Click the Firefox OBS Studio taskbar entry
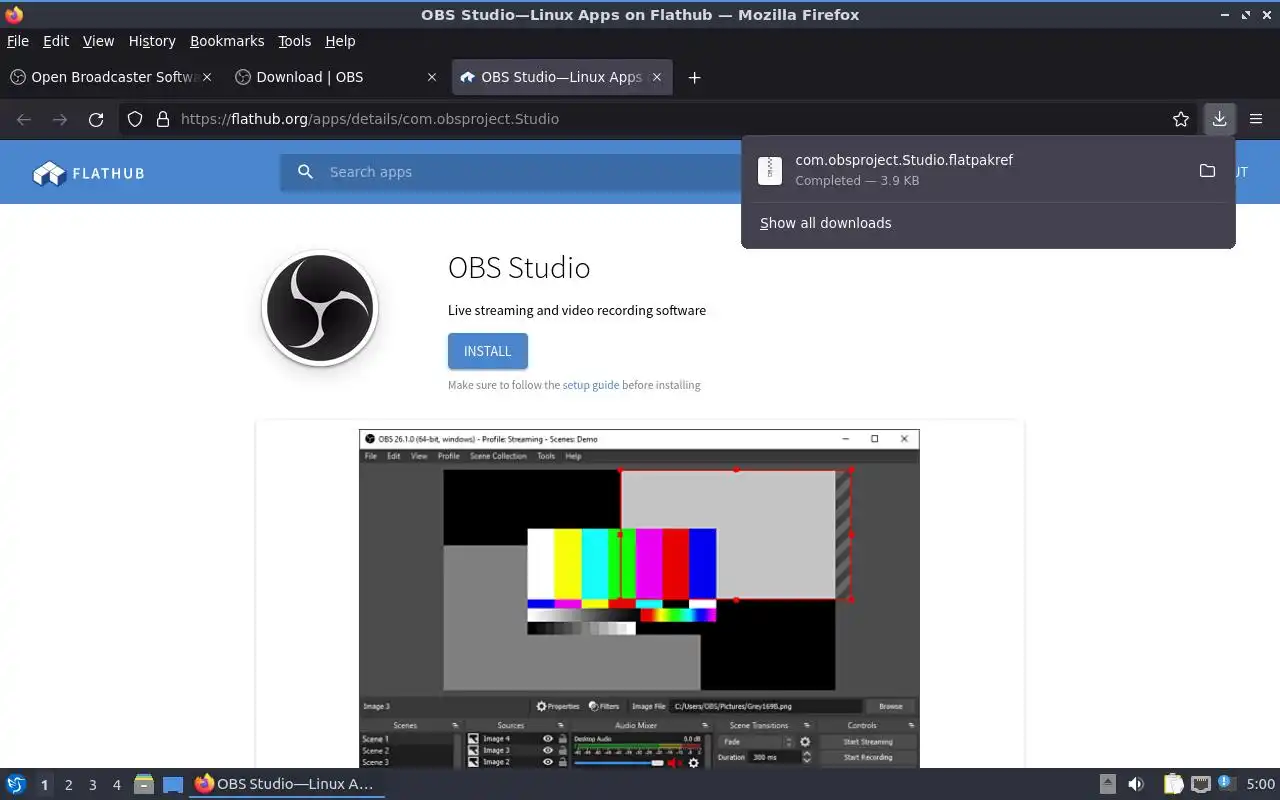This screenshot has height=800, width=1280. (x=286, y=784)
